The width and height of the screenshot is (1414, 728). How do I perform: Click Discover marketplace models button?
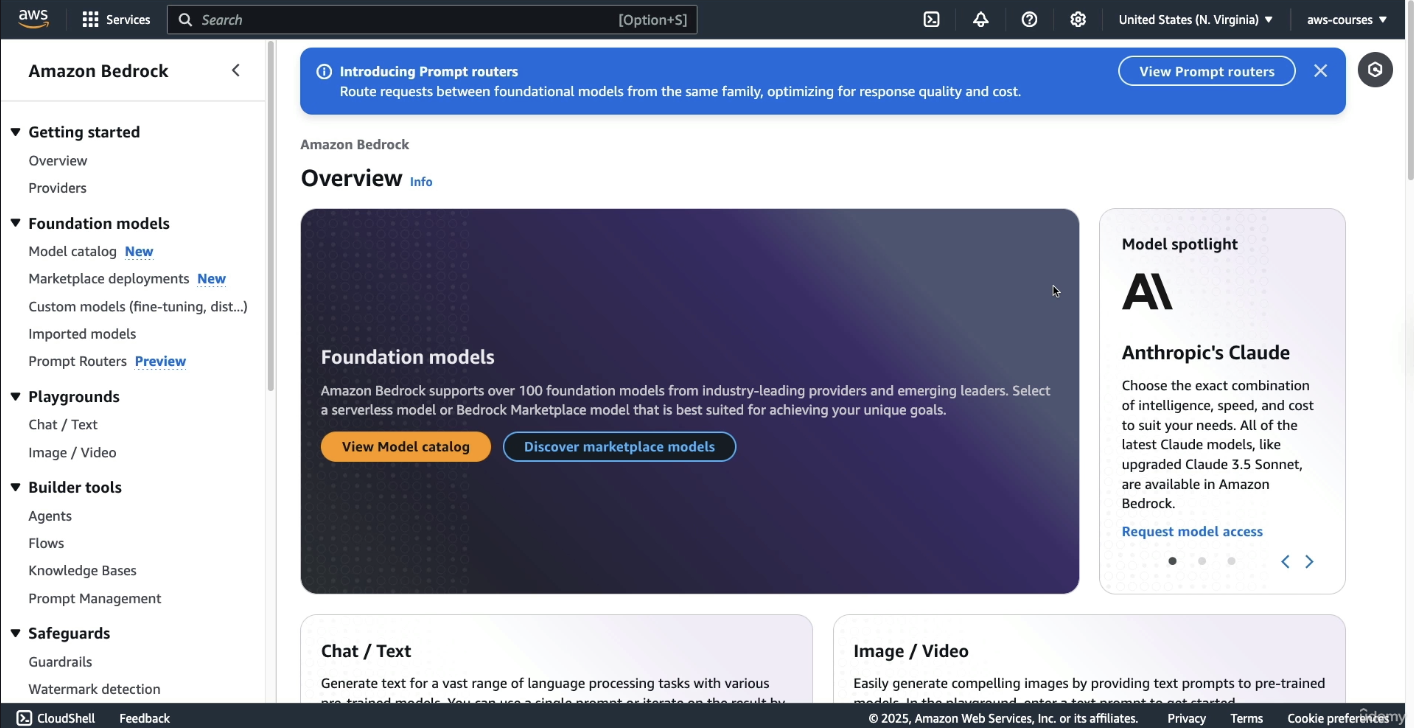pos(619,447)
